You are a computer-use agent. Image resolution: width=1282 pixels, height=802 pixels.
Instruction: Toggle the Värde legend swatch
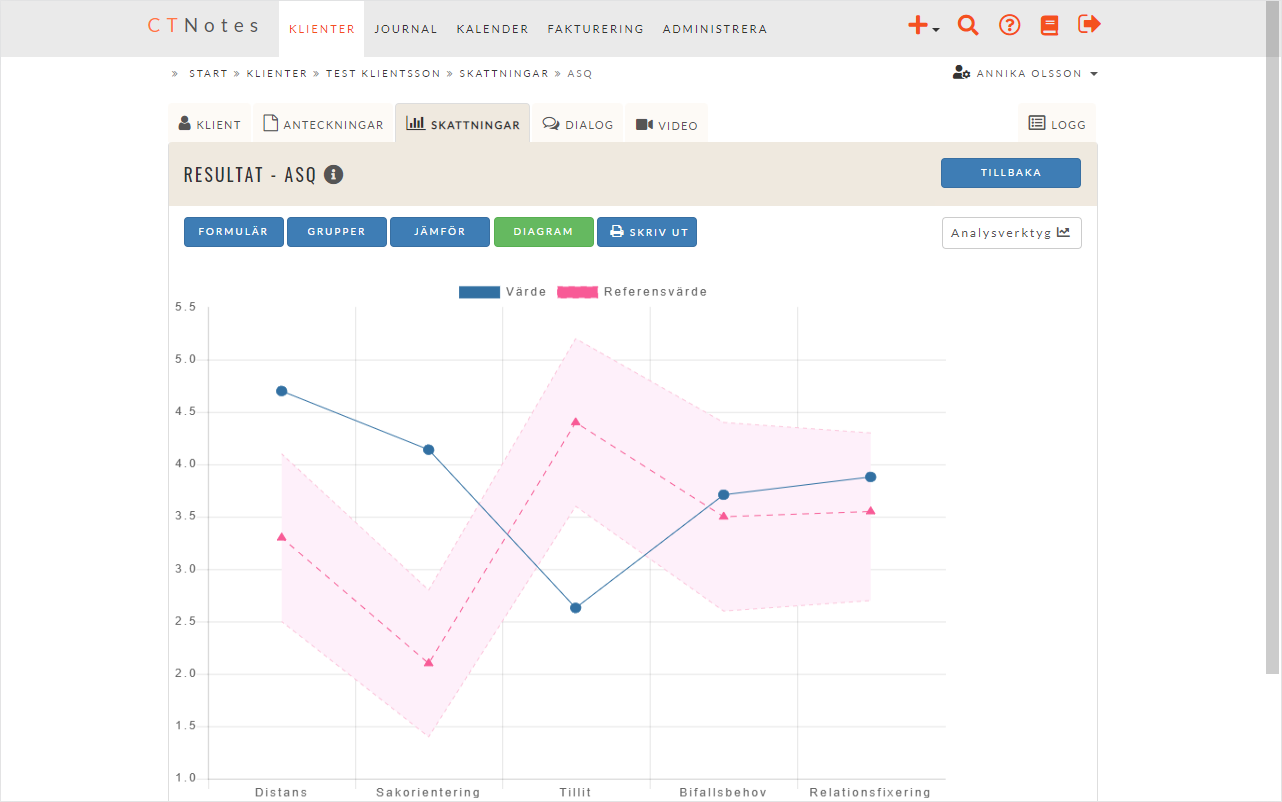479,292
